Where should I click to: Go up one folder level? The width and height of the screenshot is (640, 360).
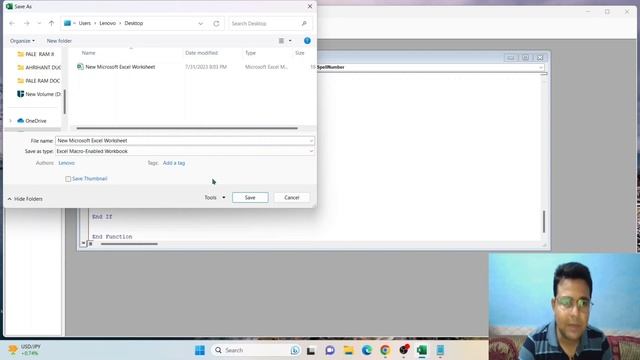click(51, 23)
